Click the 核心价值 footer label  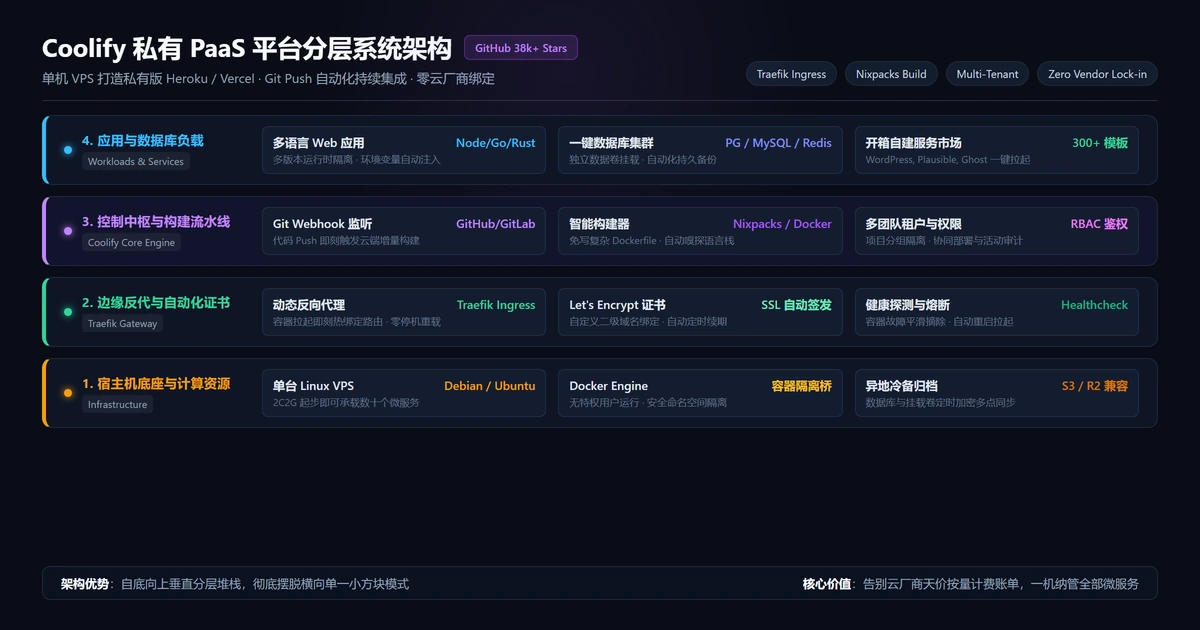click(827, 584)
